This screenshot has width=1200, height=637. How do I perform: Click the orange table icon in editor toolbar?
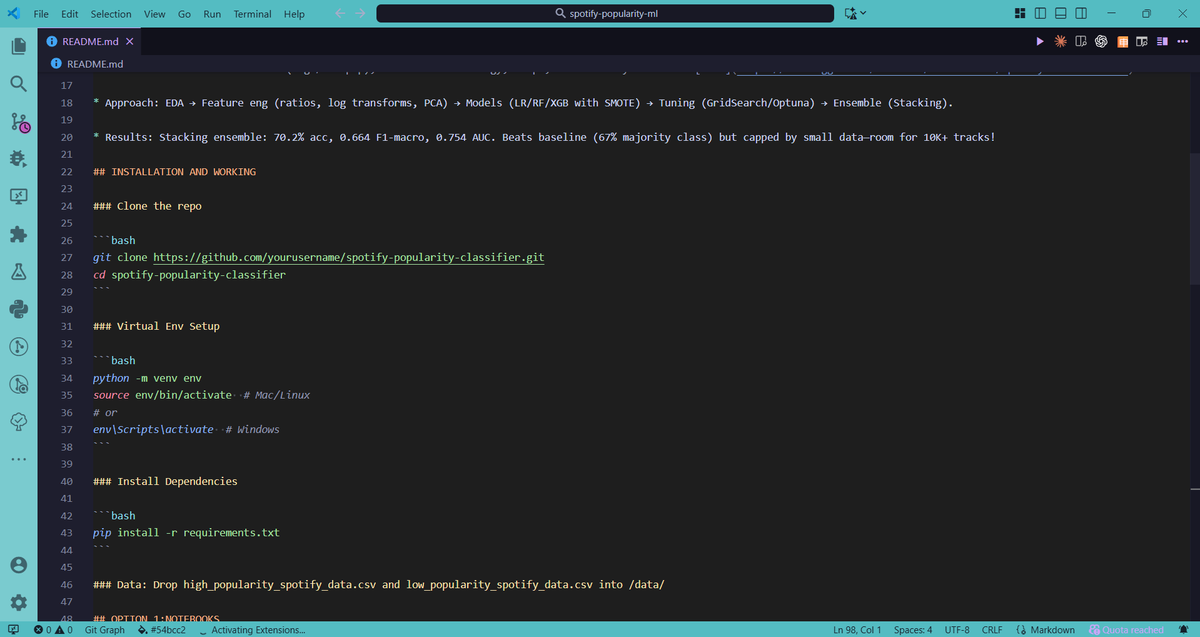1122,41
